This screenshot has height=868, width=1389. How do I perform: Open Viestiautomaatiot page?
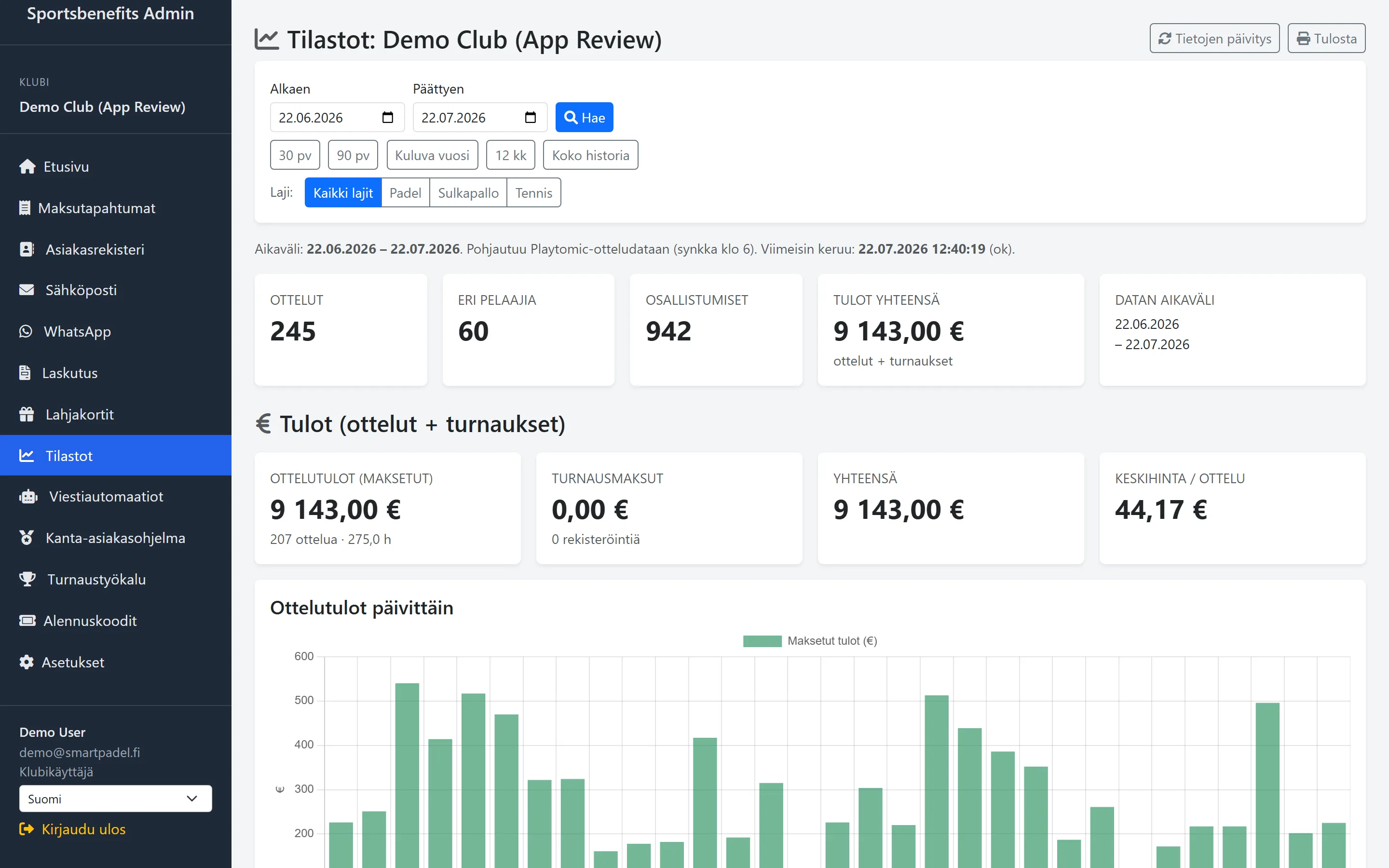tap(115, 497)
